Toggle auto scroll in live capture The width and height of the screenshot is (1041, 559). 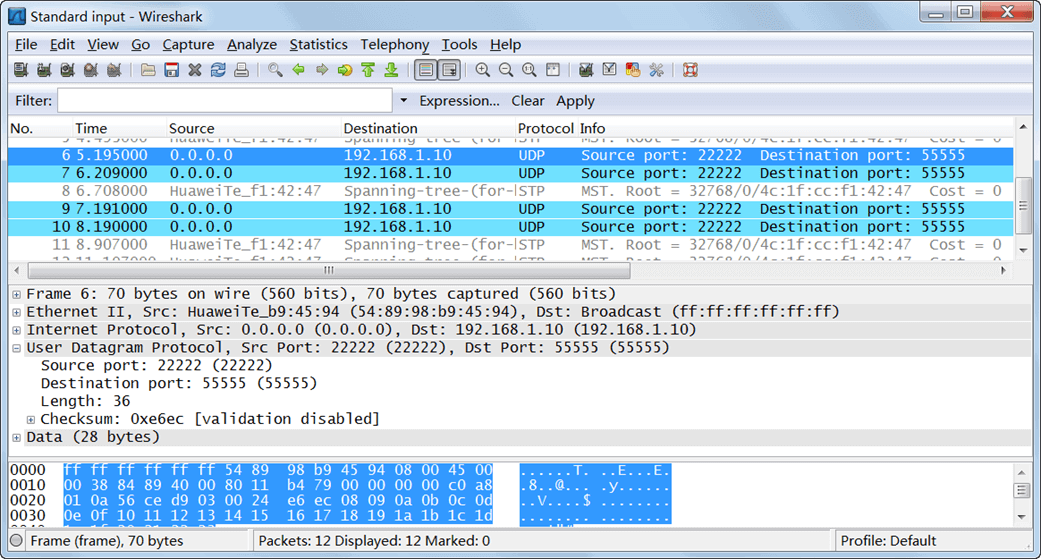(x=449, y=70)
